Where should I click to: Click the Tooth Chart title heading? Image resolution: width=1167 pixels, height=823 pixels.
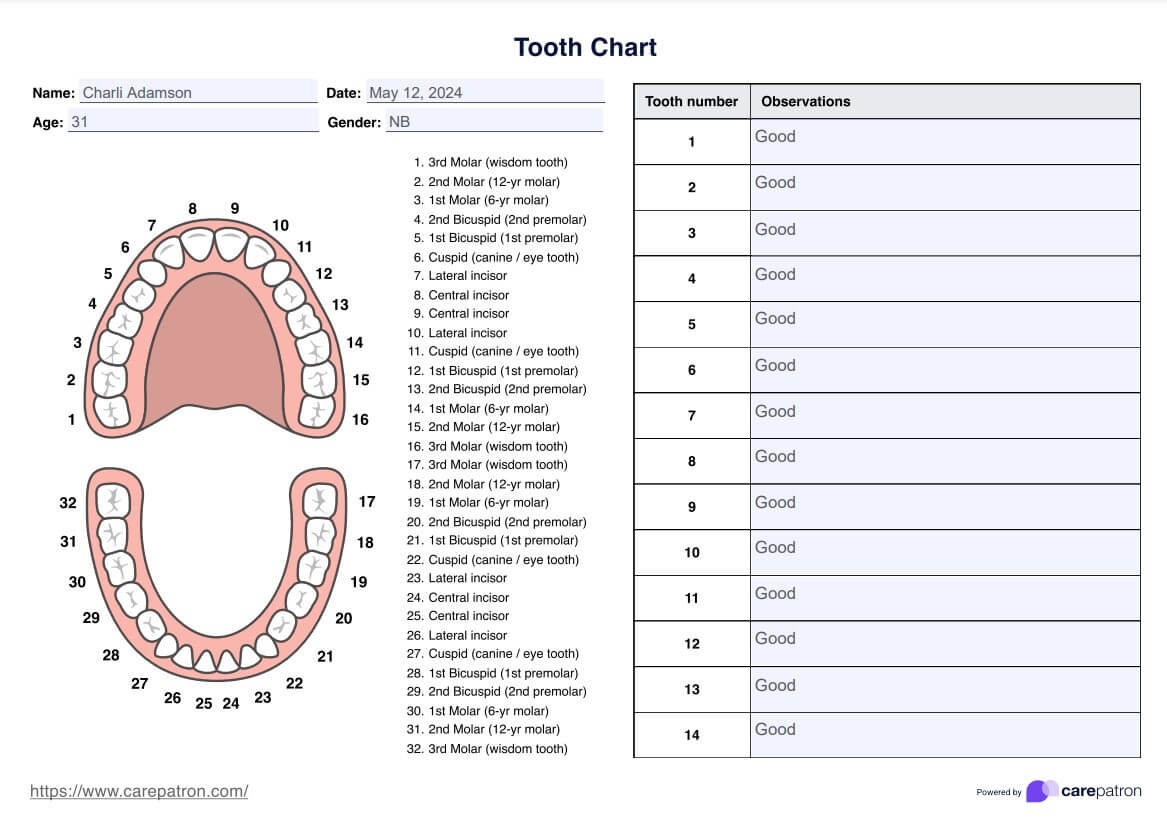[x=585, y=47]
